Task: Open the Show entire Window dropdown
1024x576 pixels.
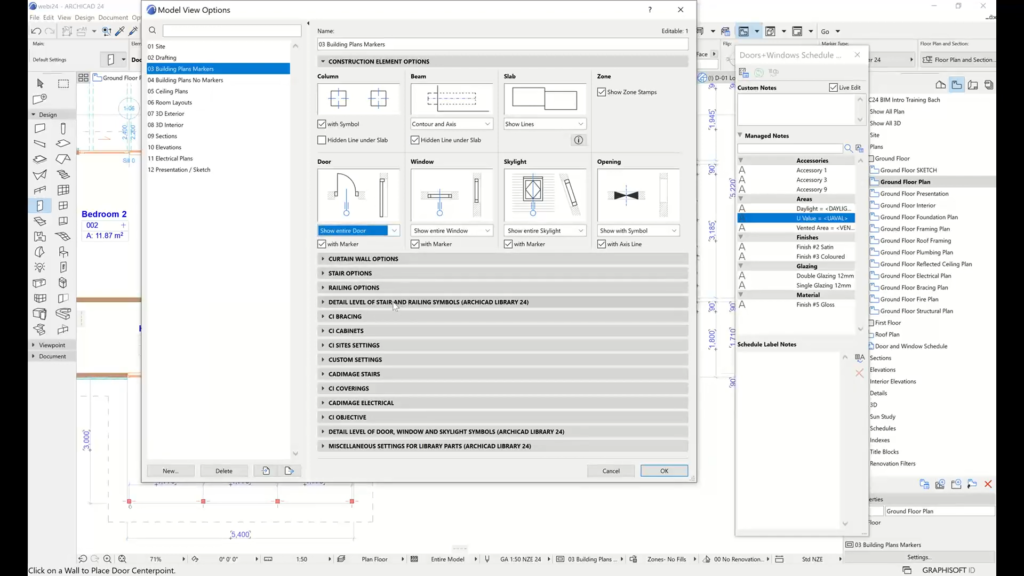Action: tap(451, 231)
